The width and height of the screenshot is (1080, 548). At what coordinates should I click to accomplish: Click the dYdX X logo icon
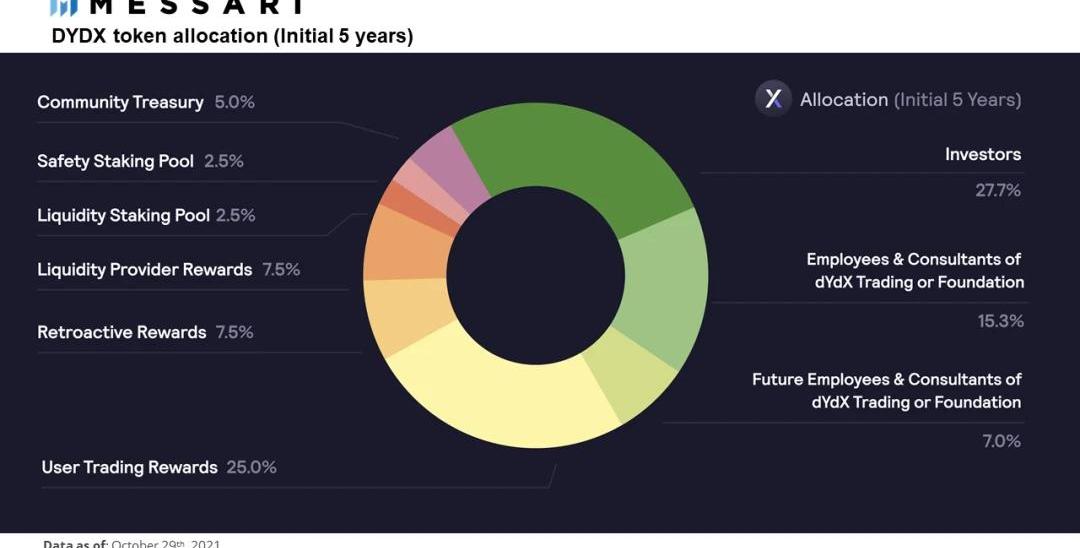[x=773, y=99]
